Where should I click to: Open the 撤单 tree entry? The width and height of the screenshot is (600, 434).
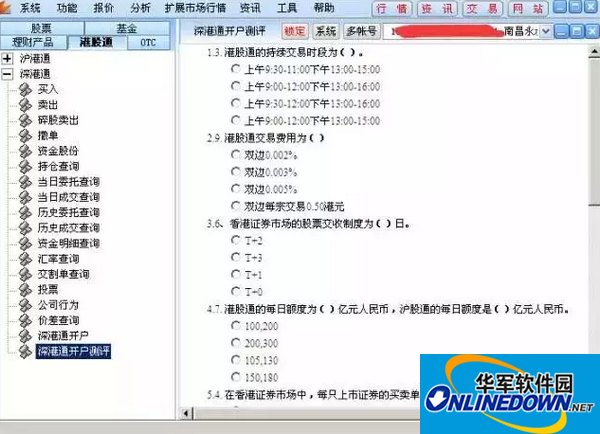coord(47,135)
